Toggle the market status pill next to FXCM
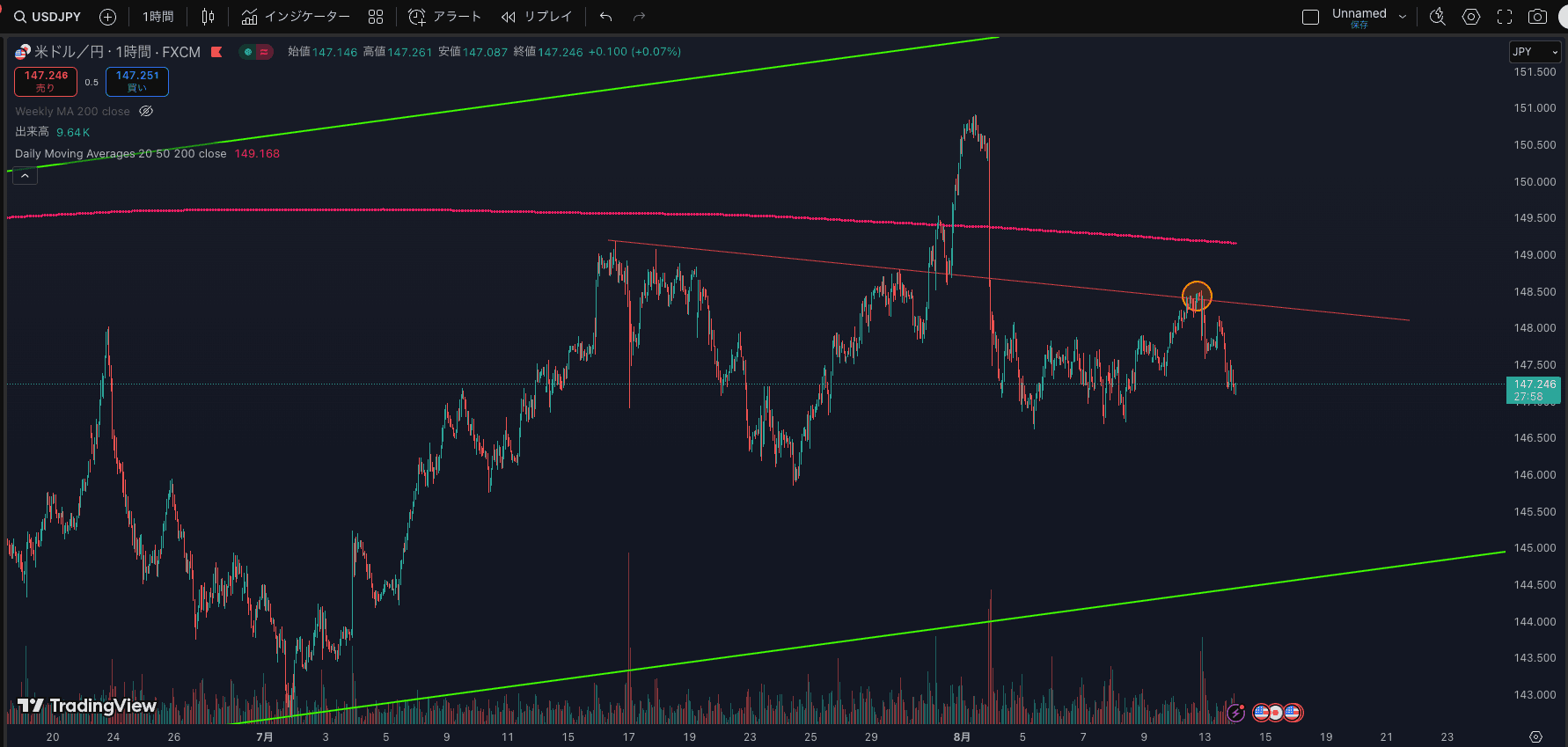 (x=255, y=52)
